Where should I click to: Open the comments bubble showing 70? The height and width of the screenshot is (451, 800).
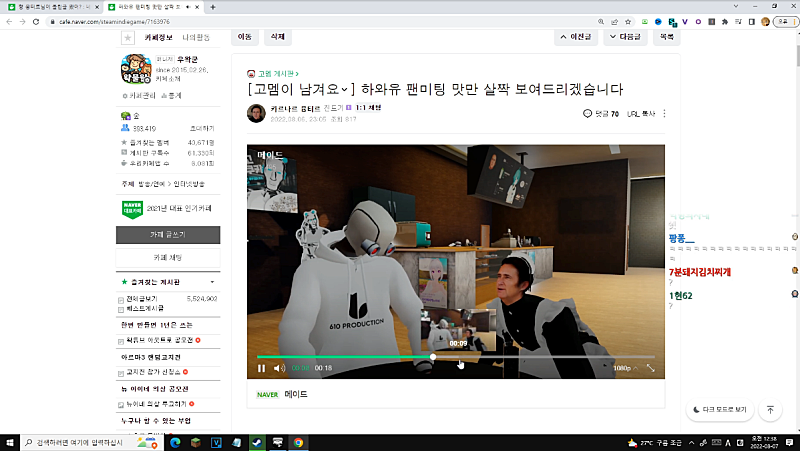(x=601, y=114)
